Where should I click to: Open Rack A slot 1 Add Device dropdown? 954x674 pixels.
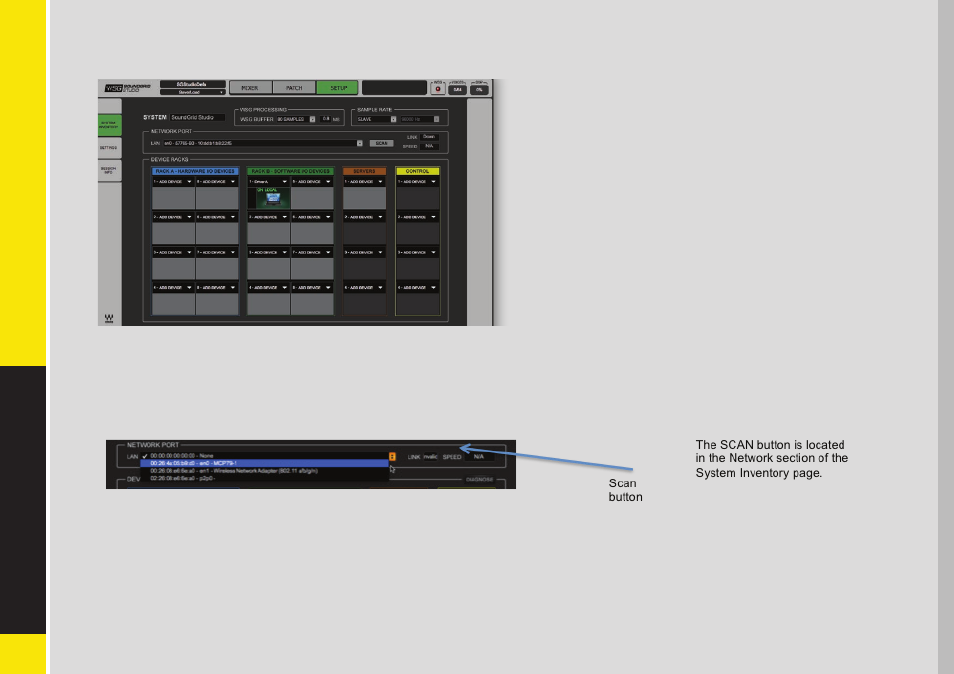(173, 182)
